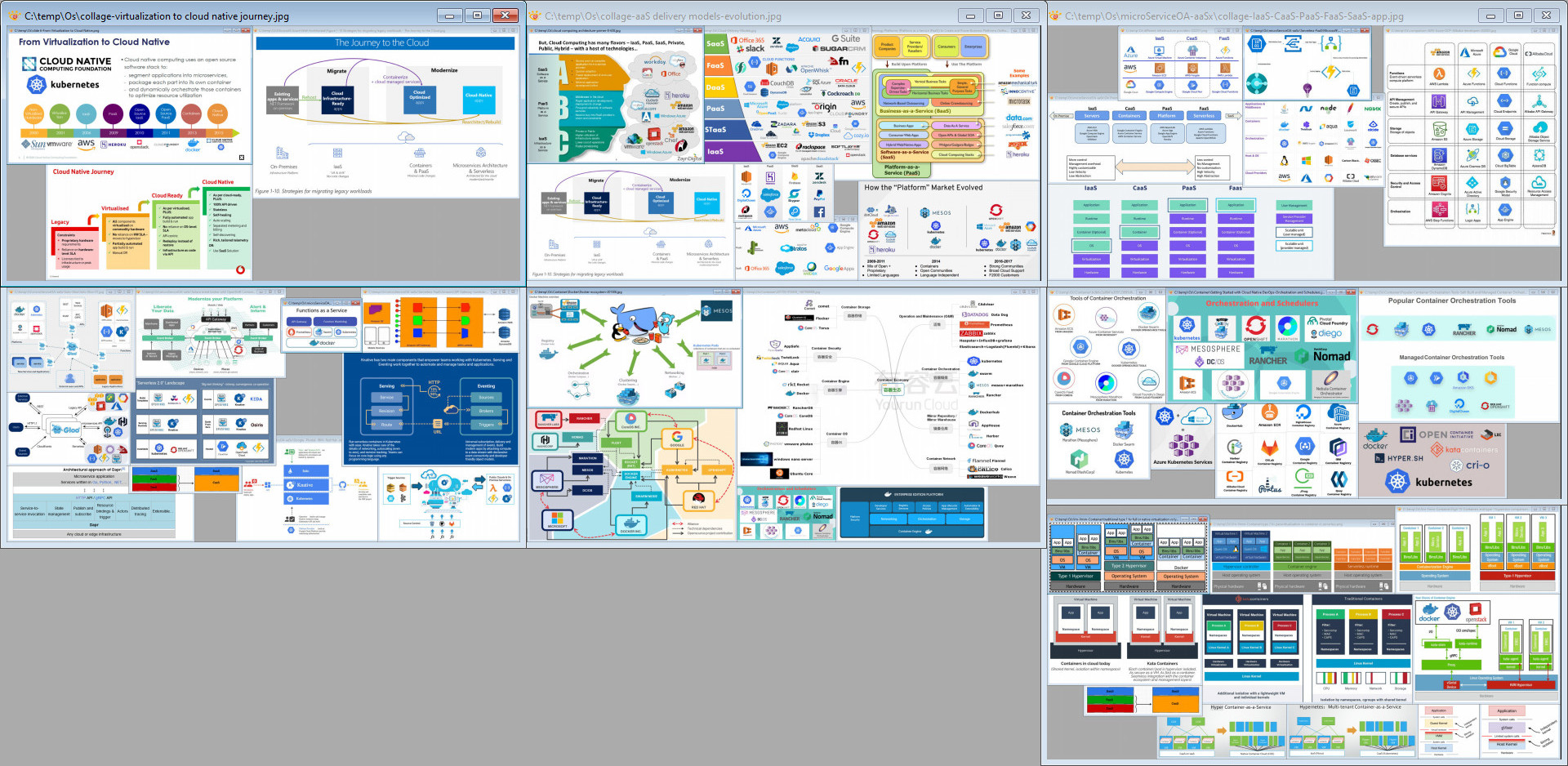
Task: Click the purple IaaS pyramid block
Action: 715,151
